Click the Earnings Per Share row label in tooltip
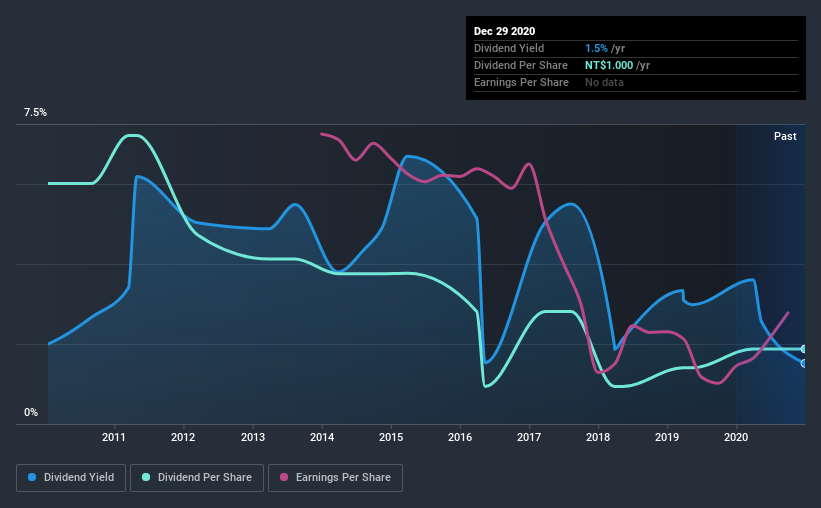The image size is (821, 508). pos(521,82)
